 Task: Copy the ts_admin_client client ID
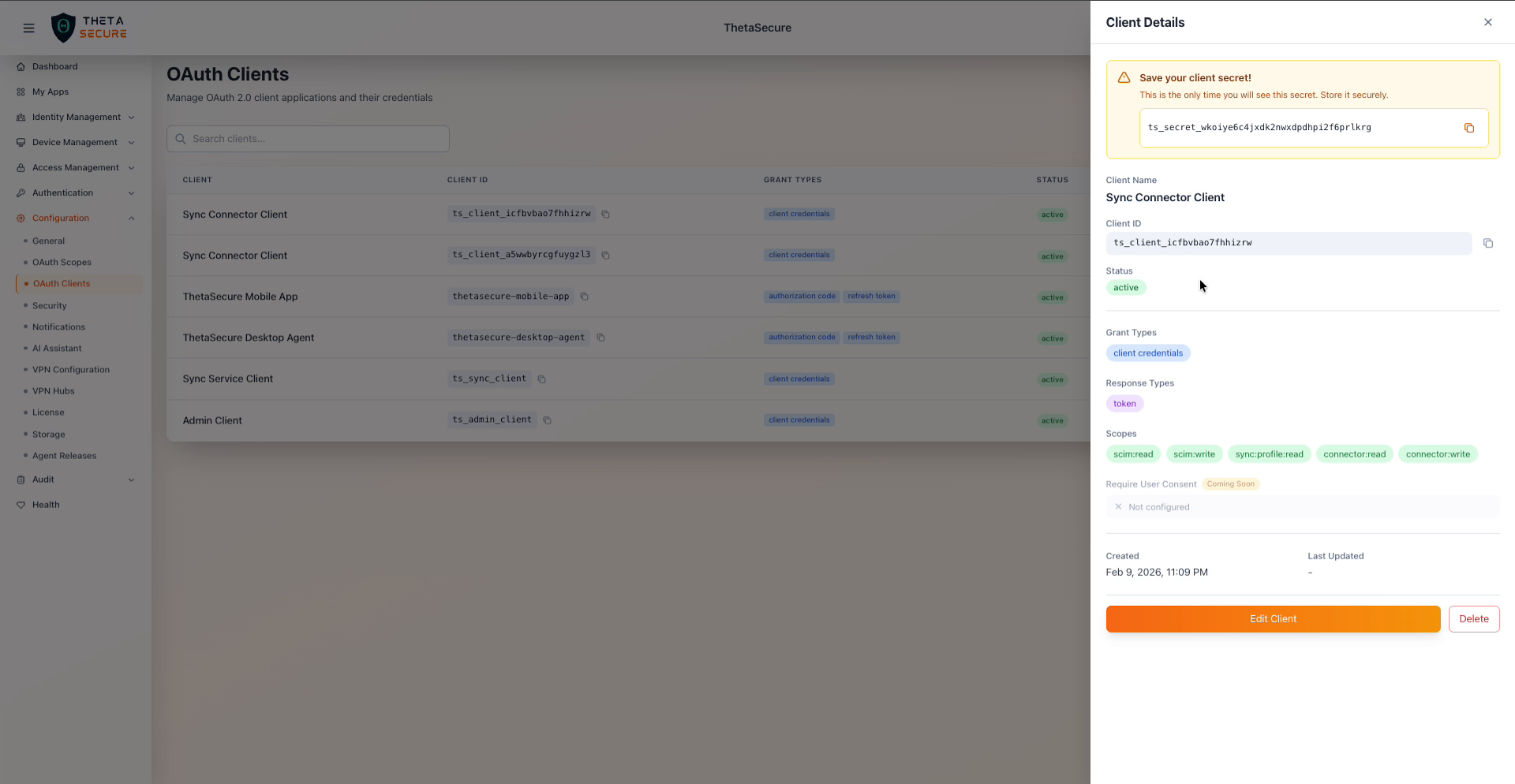[x=547, y=420]
